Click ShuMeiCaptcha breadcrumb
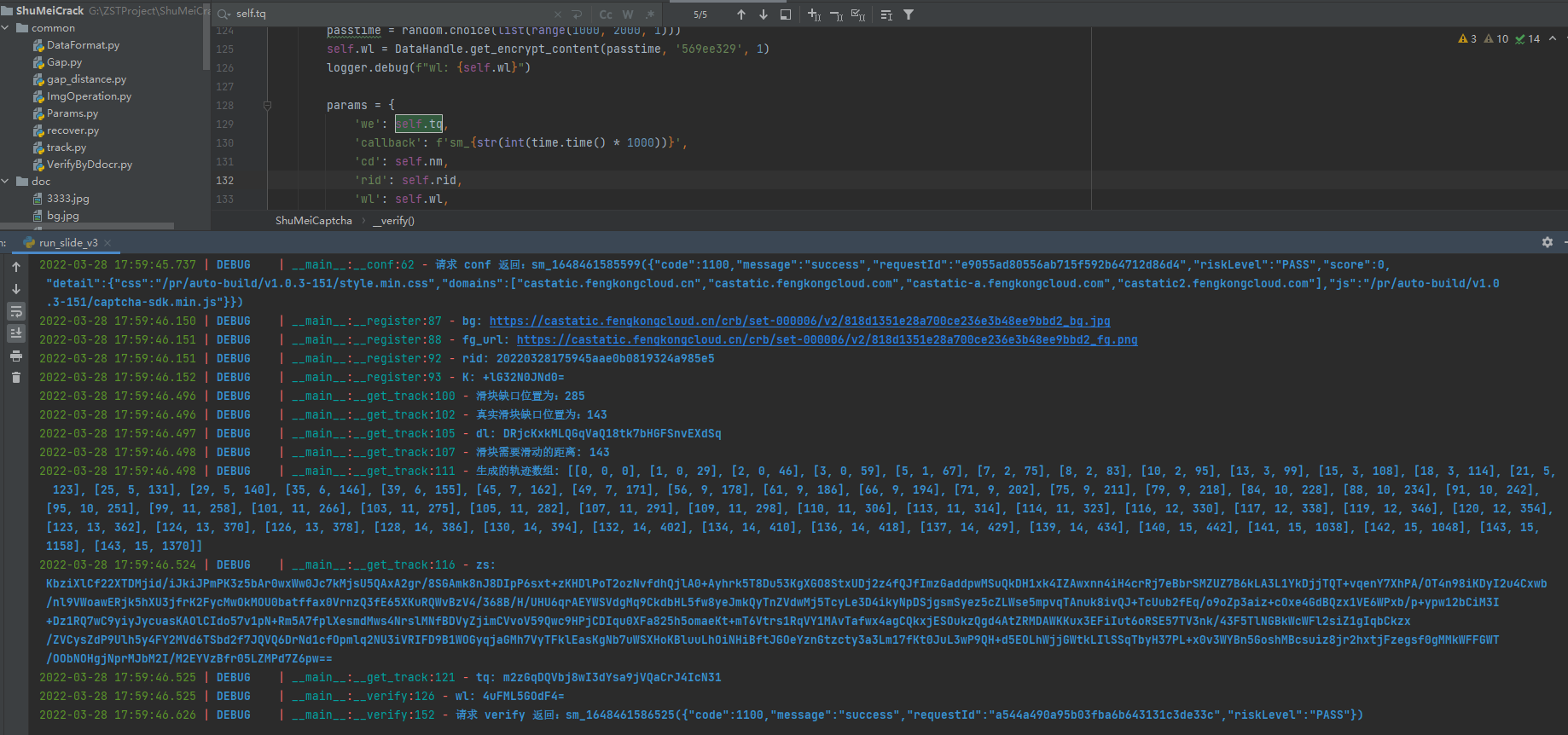This screenshot has height=735, width=1568. [x=313, y=221]
